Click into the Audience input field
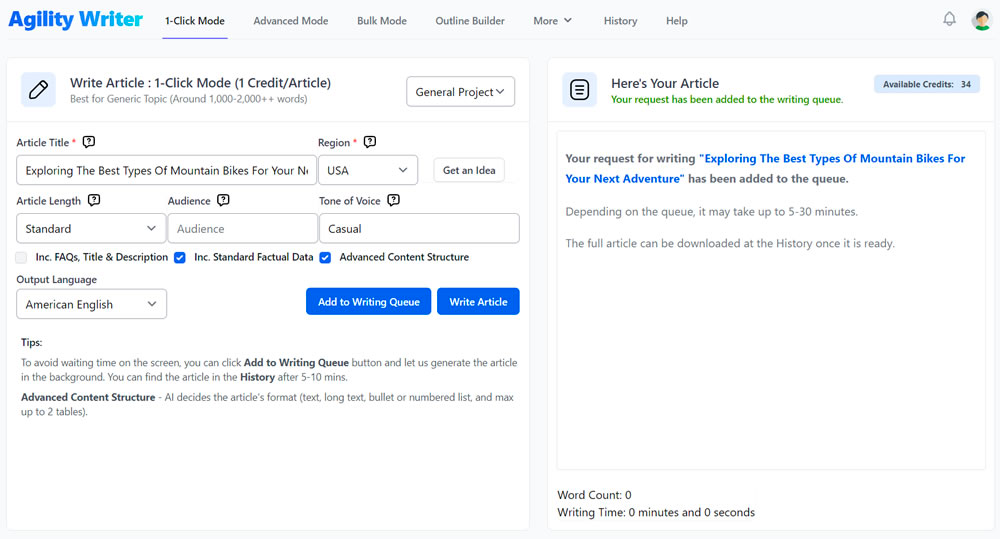Image resolution: width=1000 pixels, height=539 pixels. pyautogui.click(x=242, y=229)
